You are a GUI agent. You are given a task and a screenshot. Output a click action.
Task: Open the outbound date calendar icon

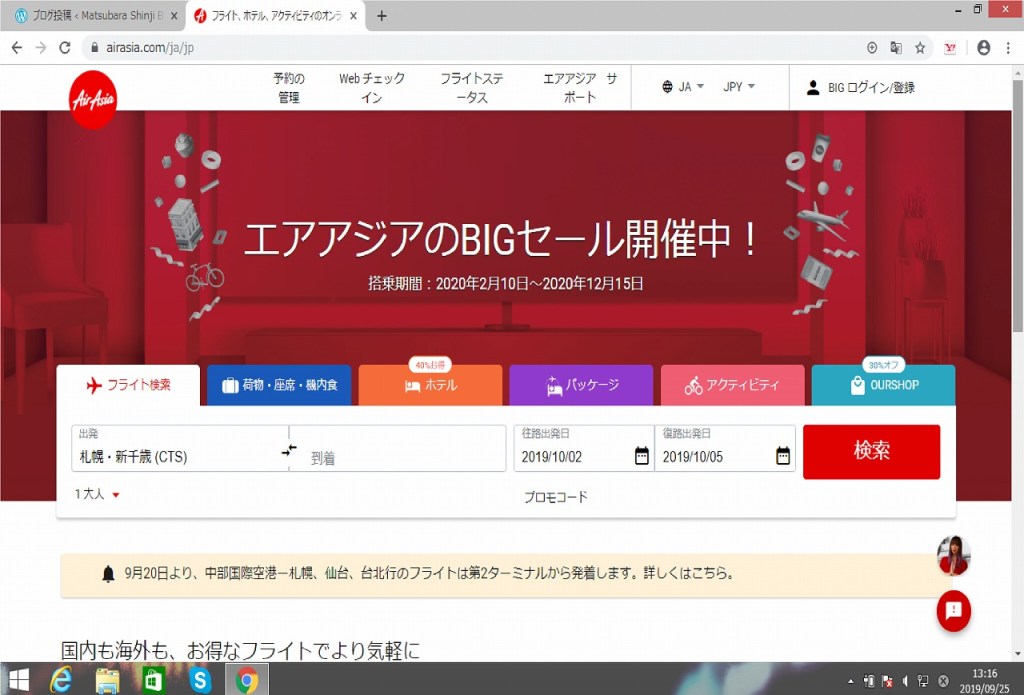click(641, 456)
